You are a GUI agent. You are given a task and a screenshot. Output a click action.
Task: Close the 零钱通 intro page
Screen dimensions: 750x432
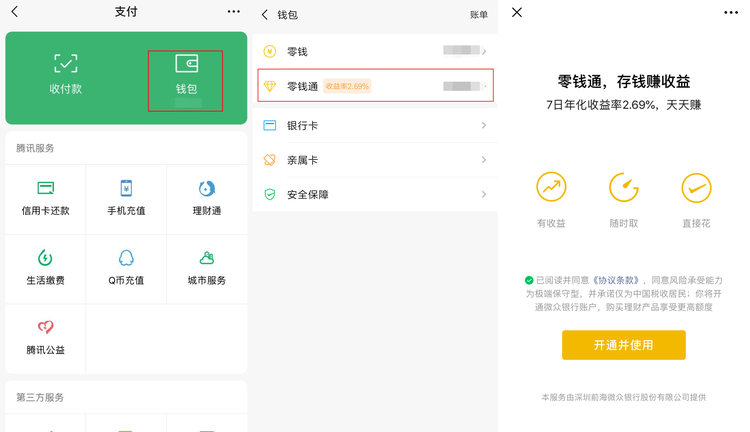click(517, 12)
